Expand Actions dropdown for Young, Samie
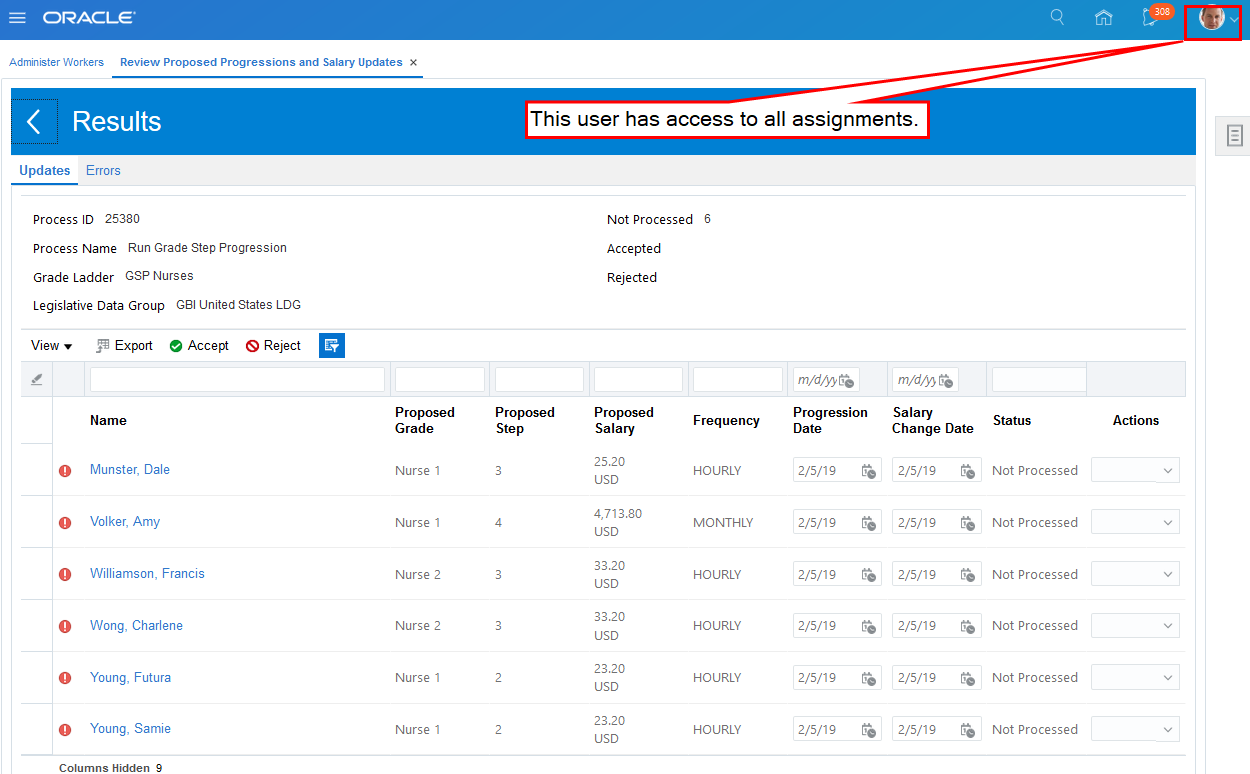 [1135, 729]
